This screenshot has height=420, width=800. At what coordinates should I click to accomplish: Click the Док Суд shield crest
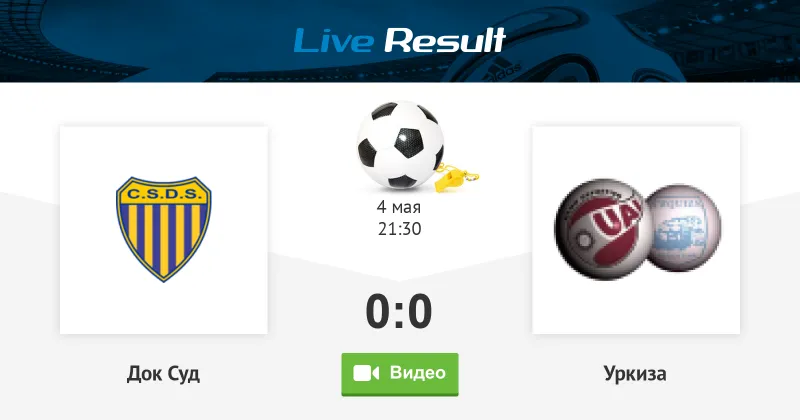pos(164,229)
